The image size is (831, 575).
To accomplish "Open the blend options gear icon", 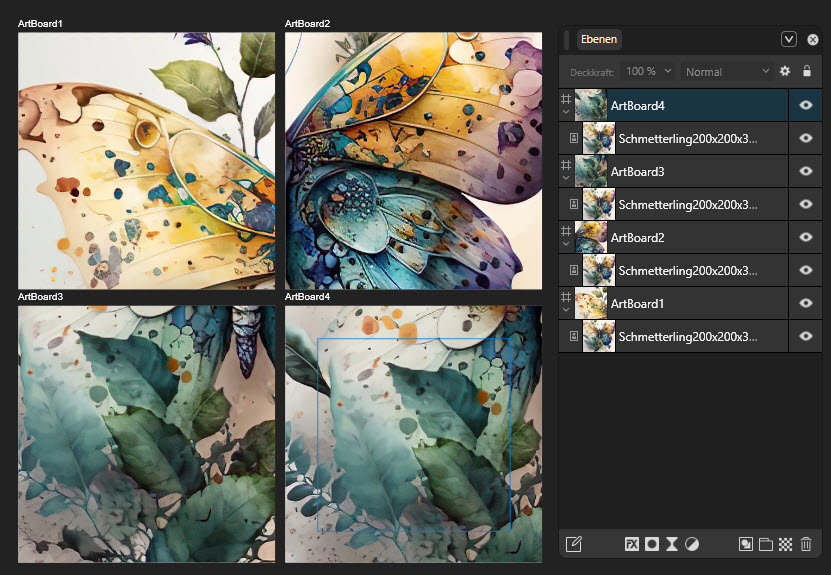I will click(785, 72).
